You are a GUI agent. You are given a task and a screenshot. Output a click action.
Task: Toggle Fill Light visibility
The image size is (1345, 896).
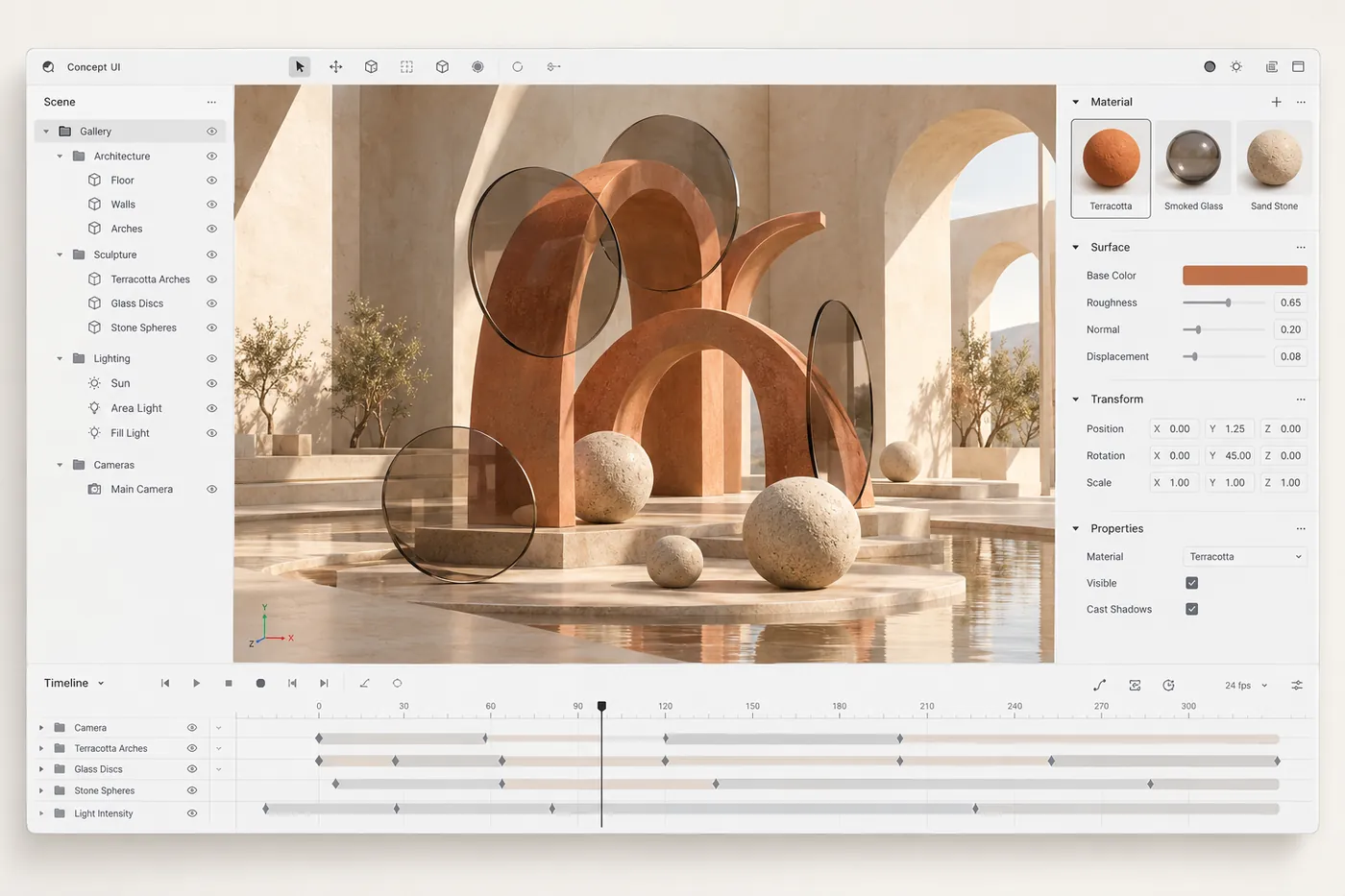211,433
